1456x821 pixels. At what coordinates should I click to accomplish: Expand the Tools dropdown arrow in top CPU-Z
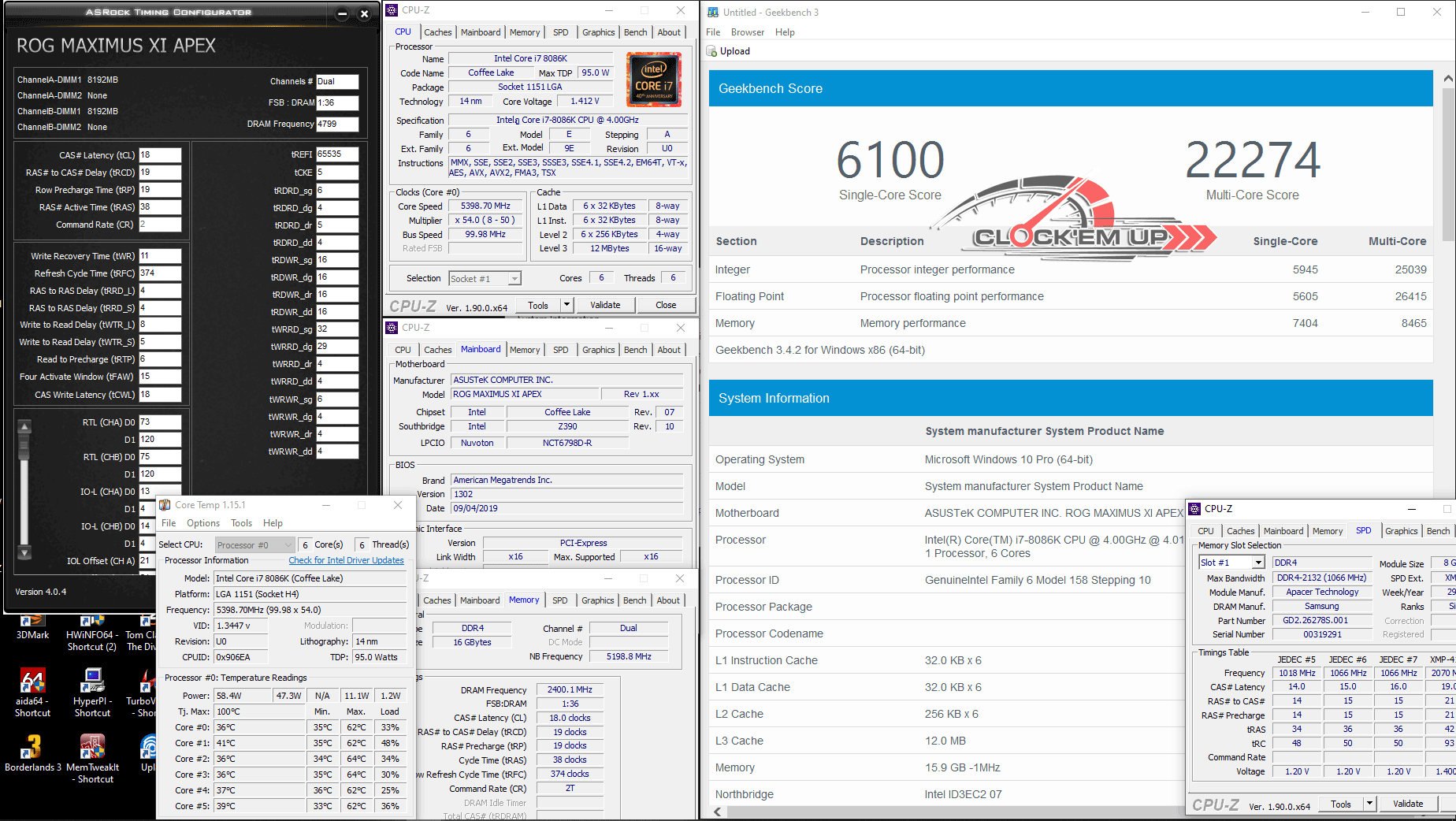click(566, 305)
